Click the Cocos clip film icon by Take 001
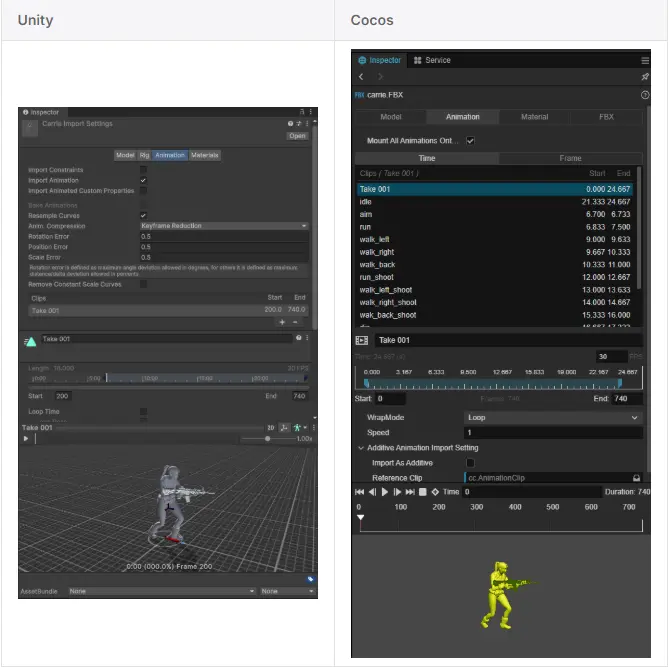This screenshot has width=669, height=667. coord(361,340)
